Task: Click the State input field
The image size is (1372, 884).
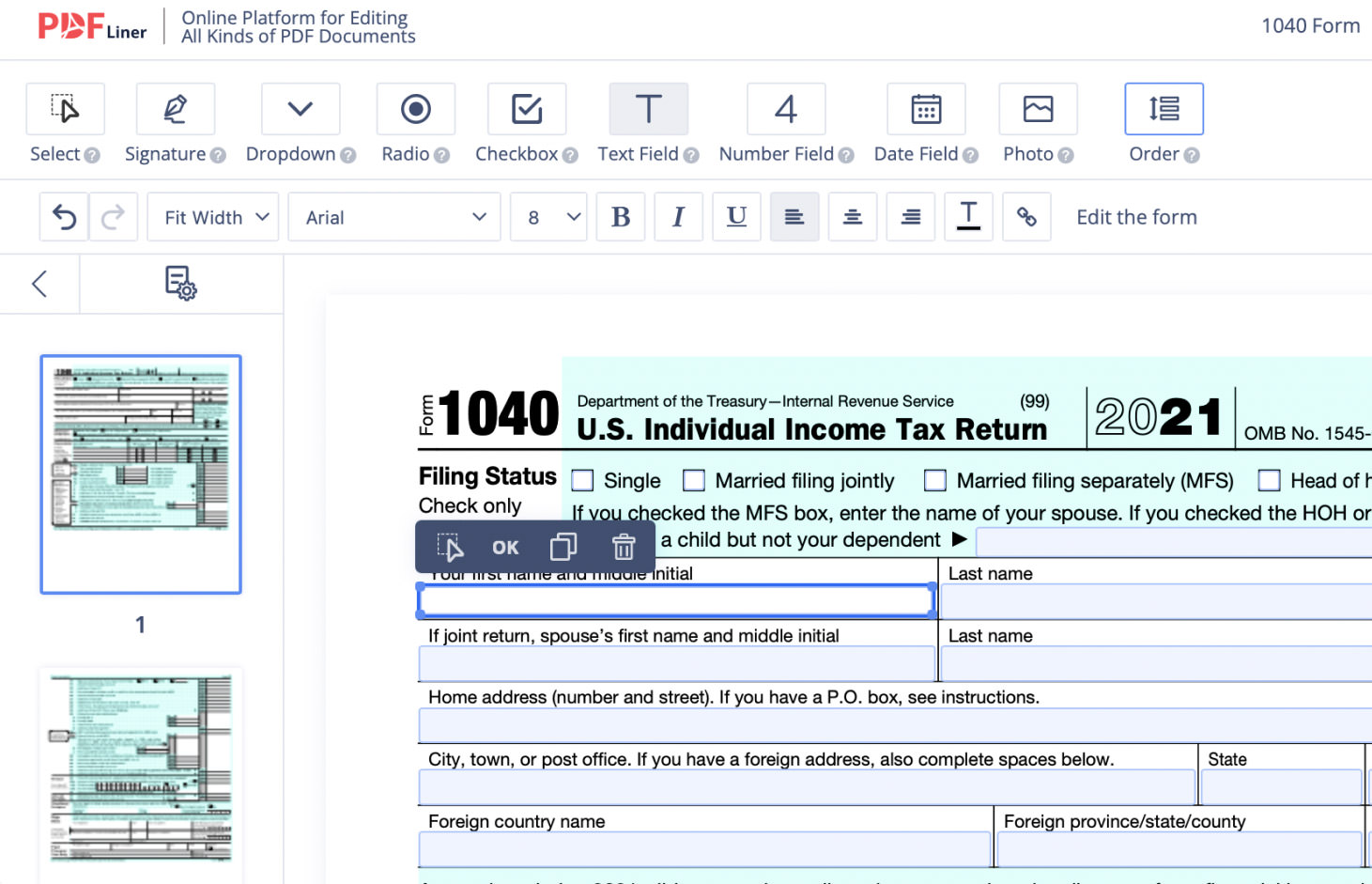Action: pyautogui.click(x=1281, y=787)
